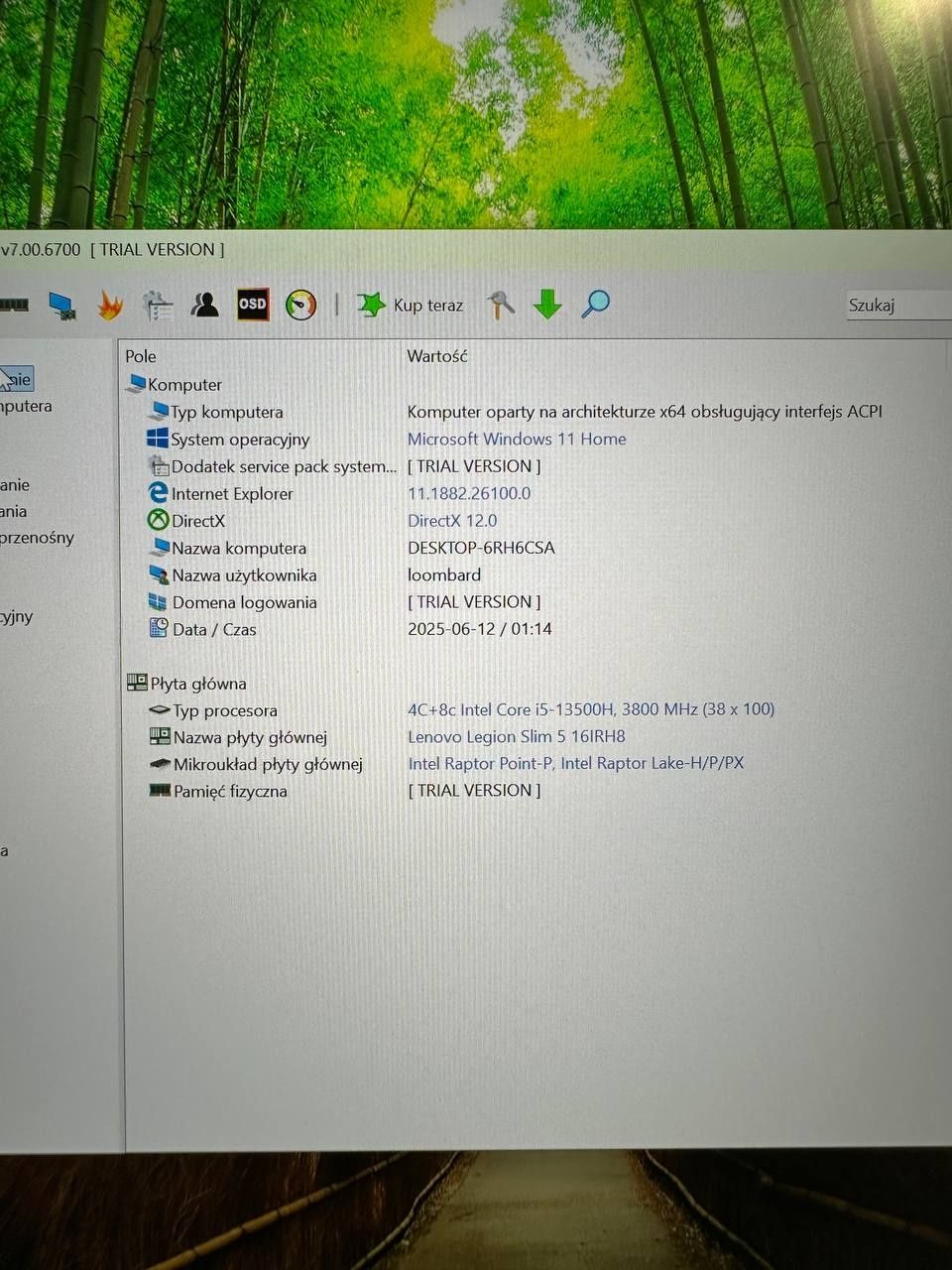Click the DESKTOP-6RH6CSA value
This screenshot has width=952, height=1270.
point(481,548)
